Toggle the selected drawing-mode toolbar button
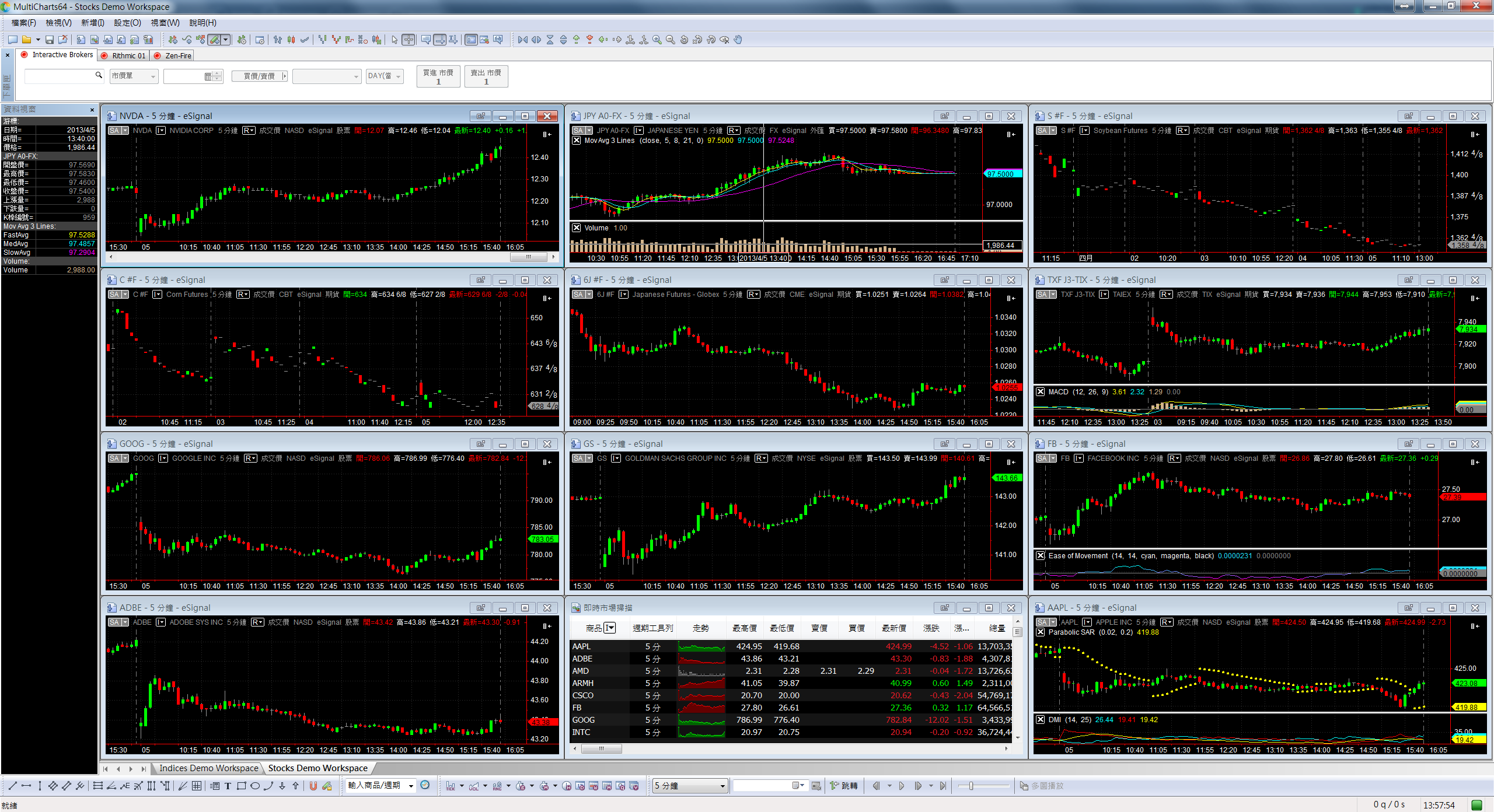This screenshot has height=812, width=1494. click(x=215, y=40)
